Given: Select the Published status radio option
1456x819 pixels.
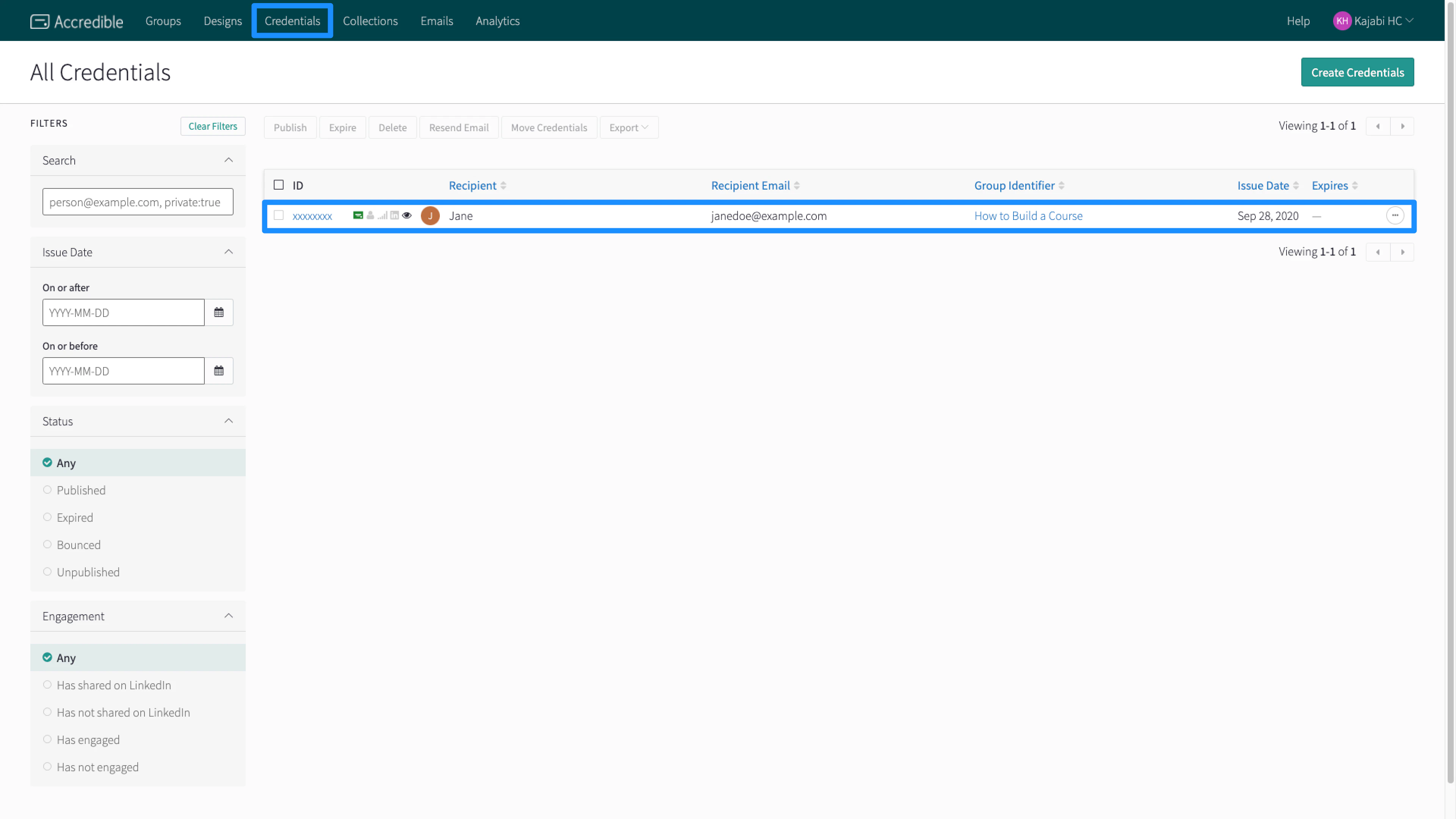Looking at the screenshot, I should 47,490.
